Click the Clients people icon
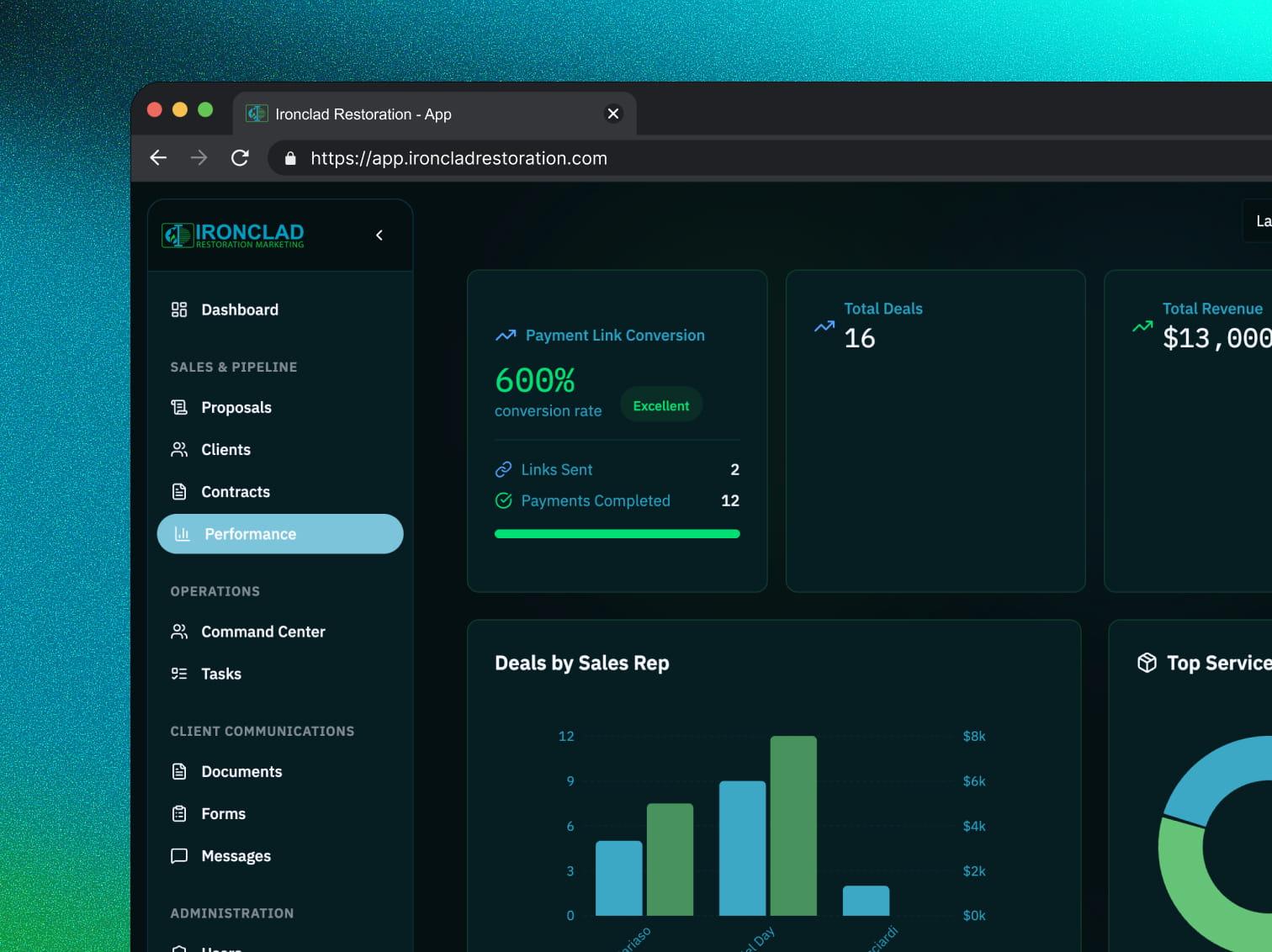 click(x=179, y=449)
